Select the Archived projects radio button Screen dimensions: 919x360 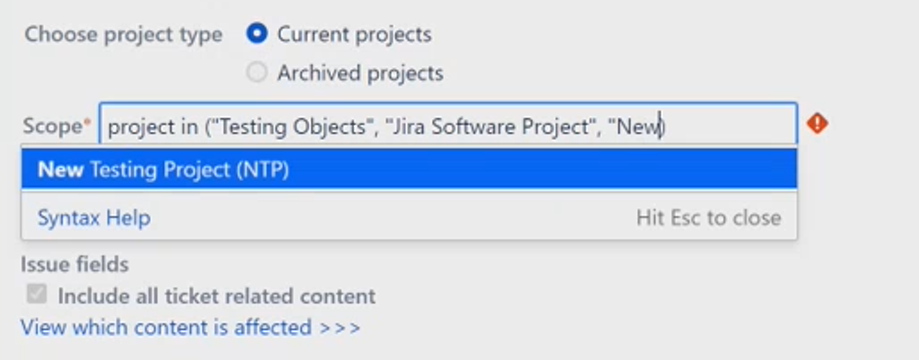pos(257,73)
